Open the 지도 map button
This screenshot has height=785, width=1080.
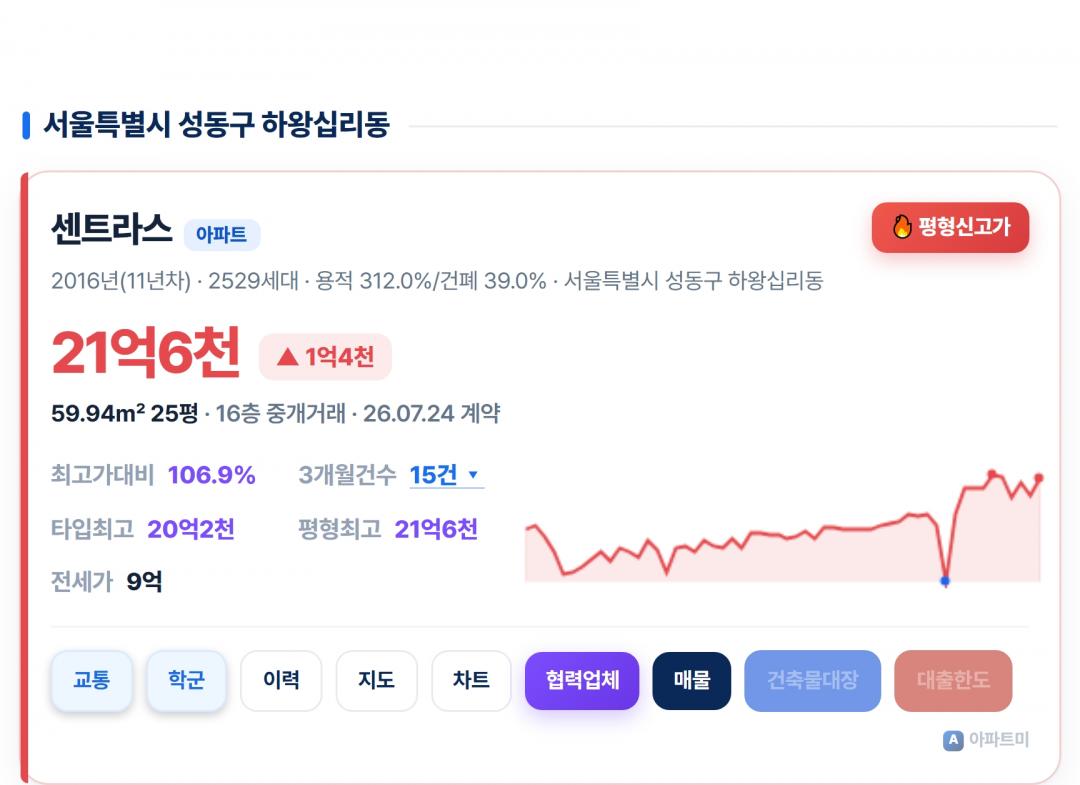click(x=376, y=680)
